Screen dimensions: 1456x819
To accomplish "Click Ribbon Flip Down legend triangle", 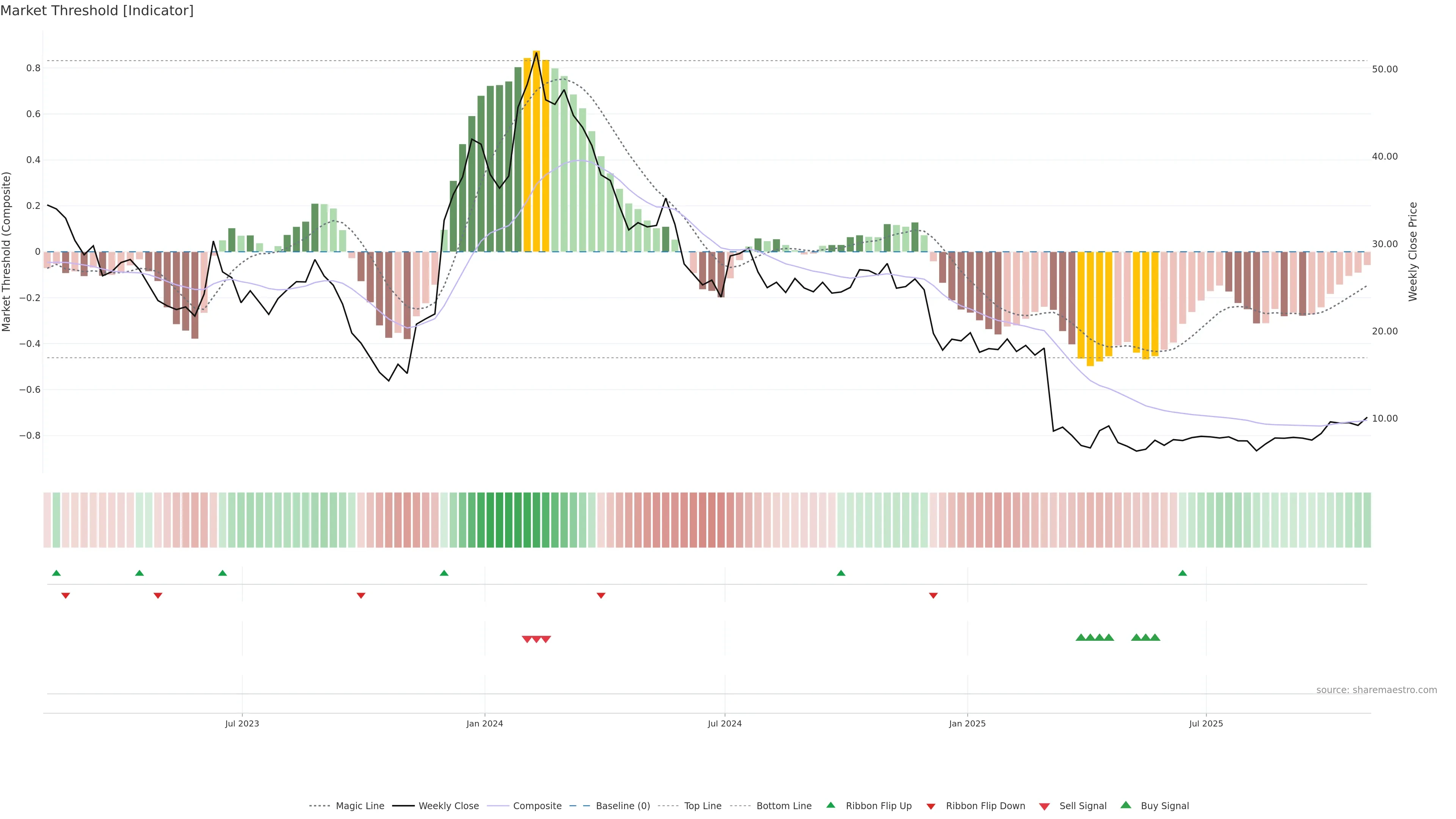I will coord(931,806).
